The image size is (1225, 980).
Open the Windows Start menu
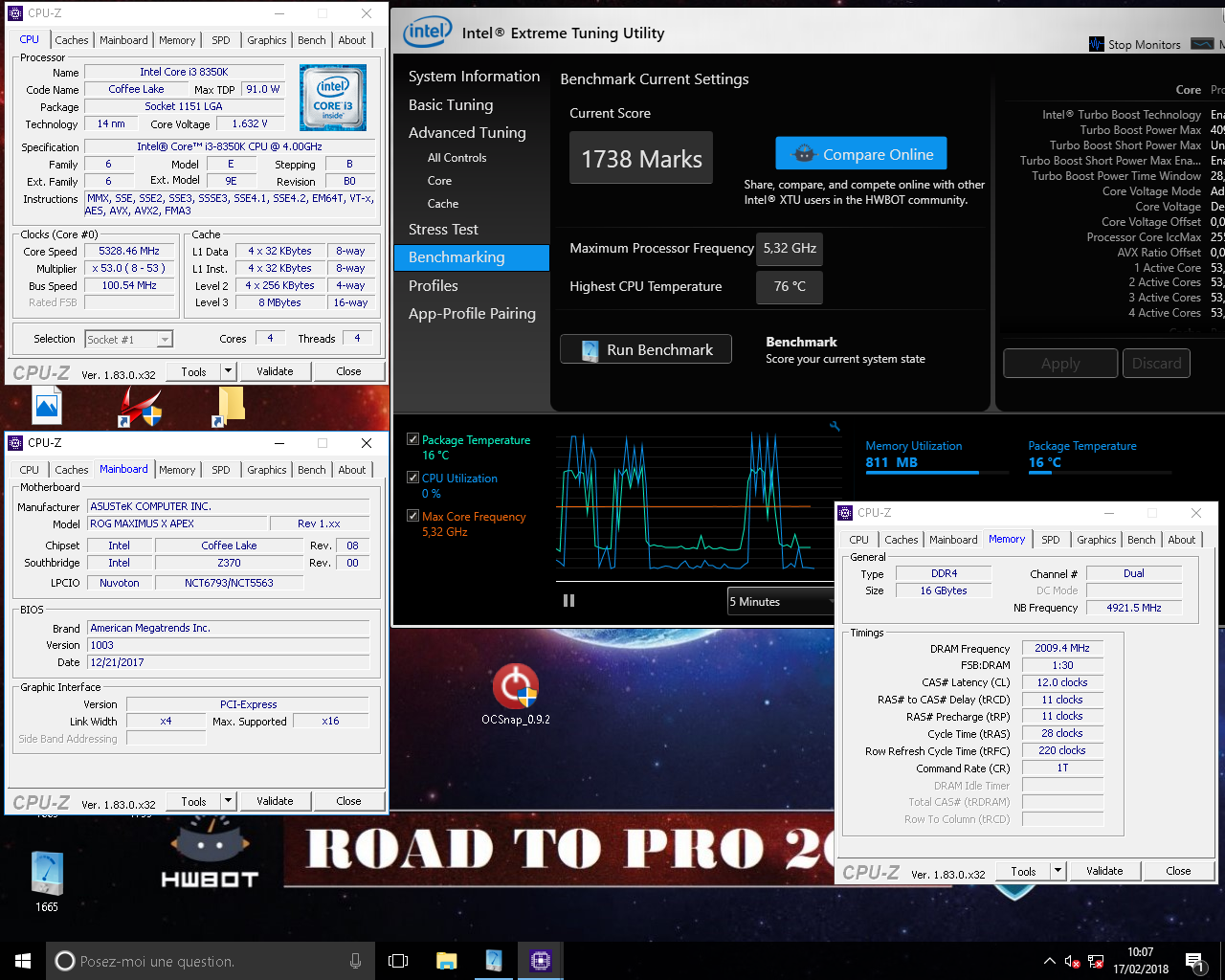(23, 961)
